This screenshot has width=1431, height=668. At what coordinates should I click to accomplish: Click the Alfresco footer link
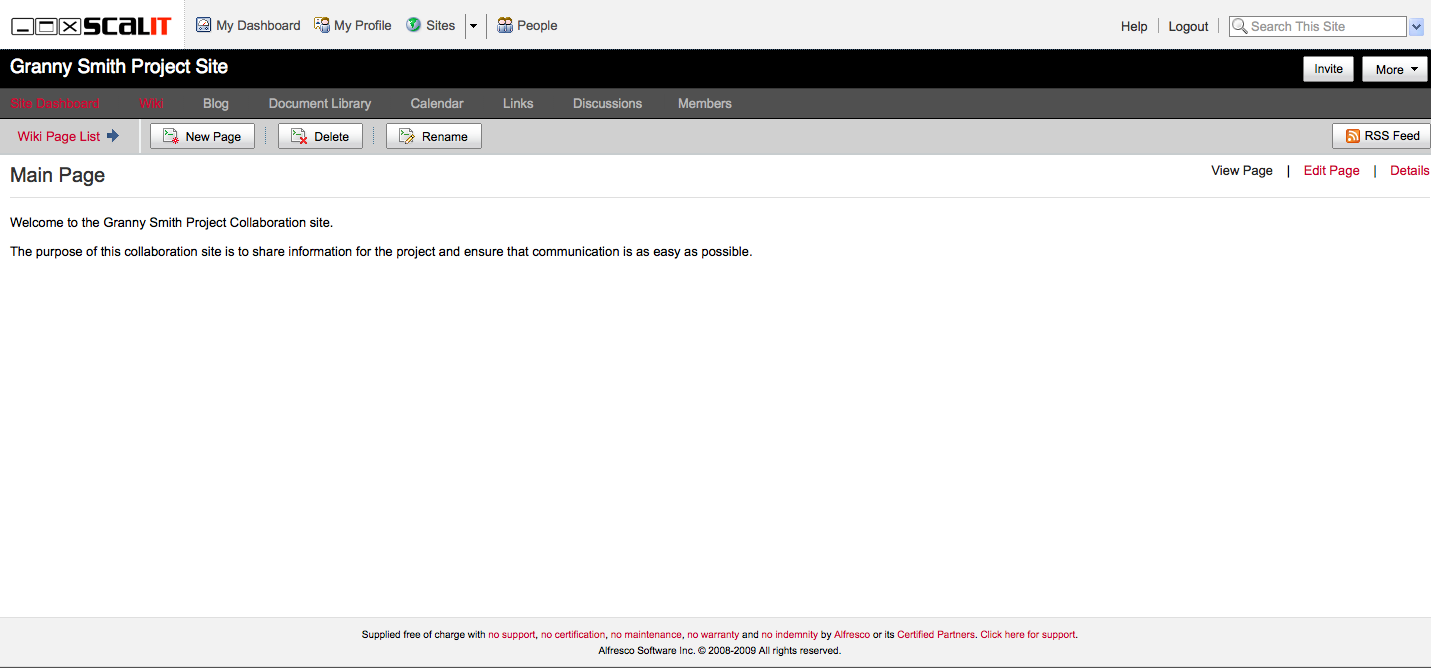point(852,634)
